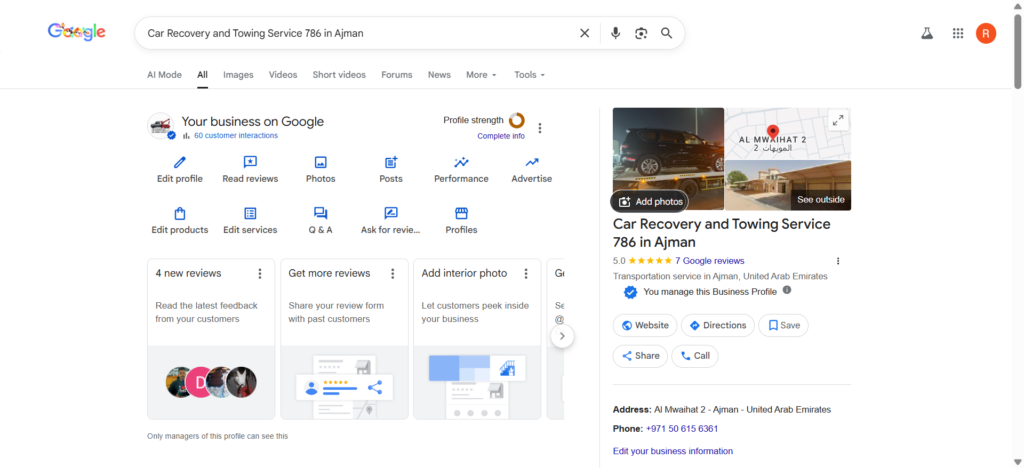The image size is (1024, 468).
Task: Switch to the AI Mode tab
Action: tap(164, 75)
